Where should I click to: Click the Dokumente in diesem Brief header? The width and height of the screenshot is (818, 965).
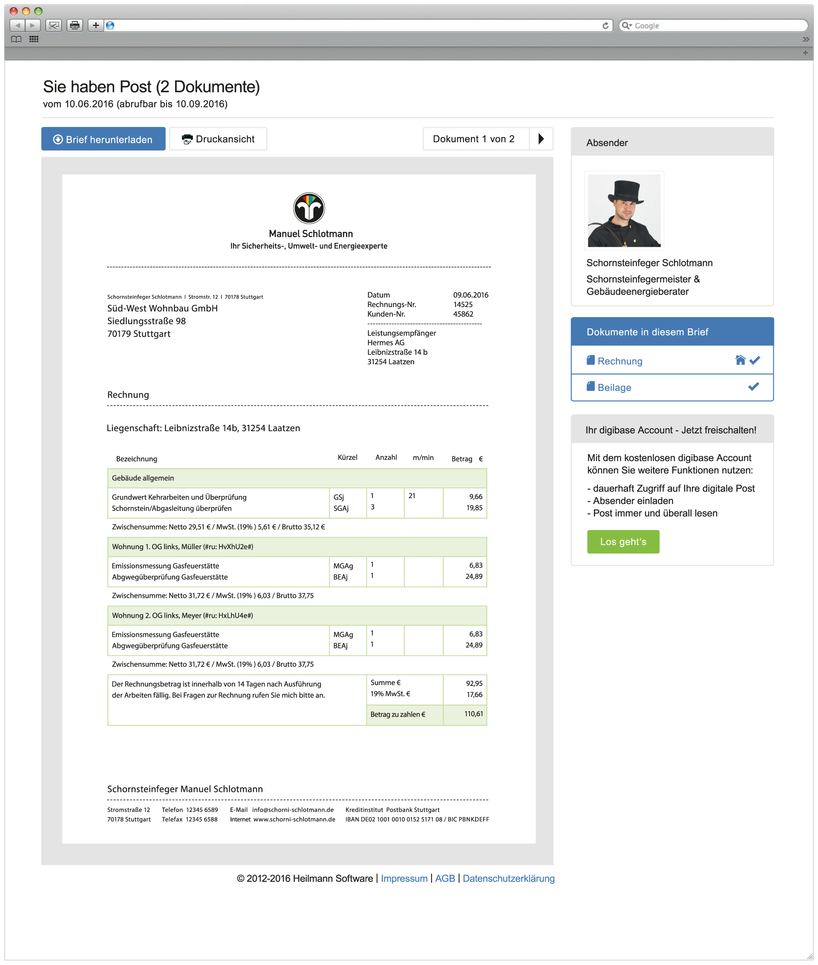tap(672, 332)
